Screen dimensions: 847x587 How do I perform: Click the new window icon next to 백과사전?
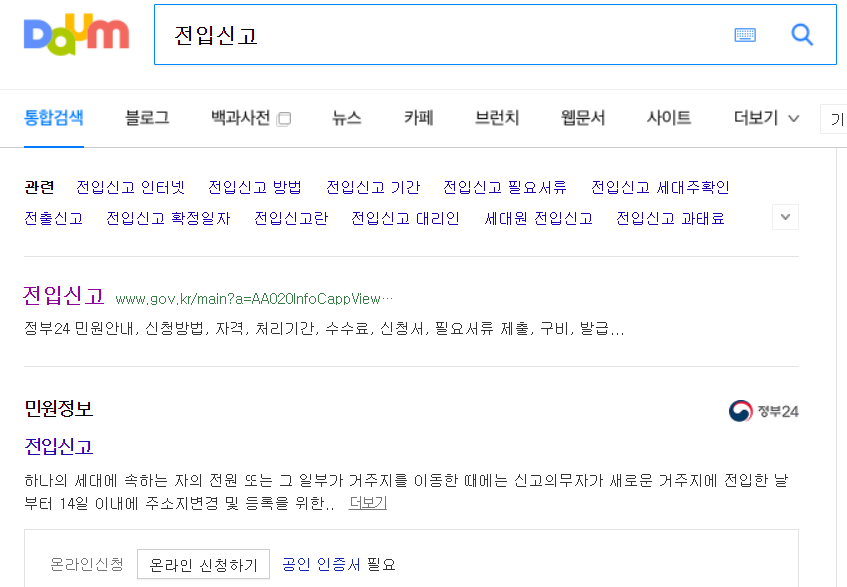coord(284,119)
